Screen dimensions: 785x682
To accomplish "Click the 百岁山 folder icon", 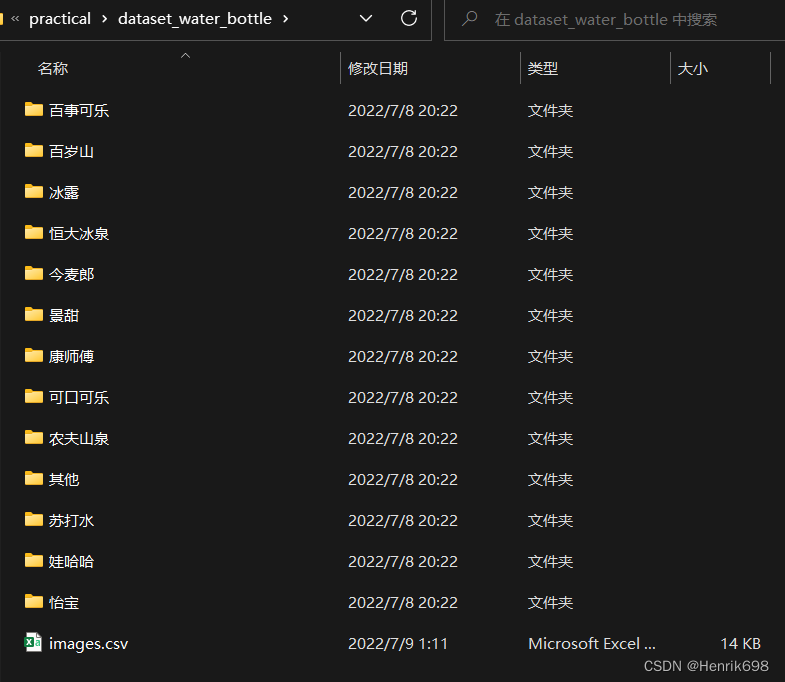I will (x=34, y=150).
